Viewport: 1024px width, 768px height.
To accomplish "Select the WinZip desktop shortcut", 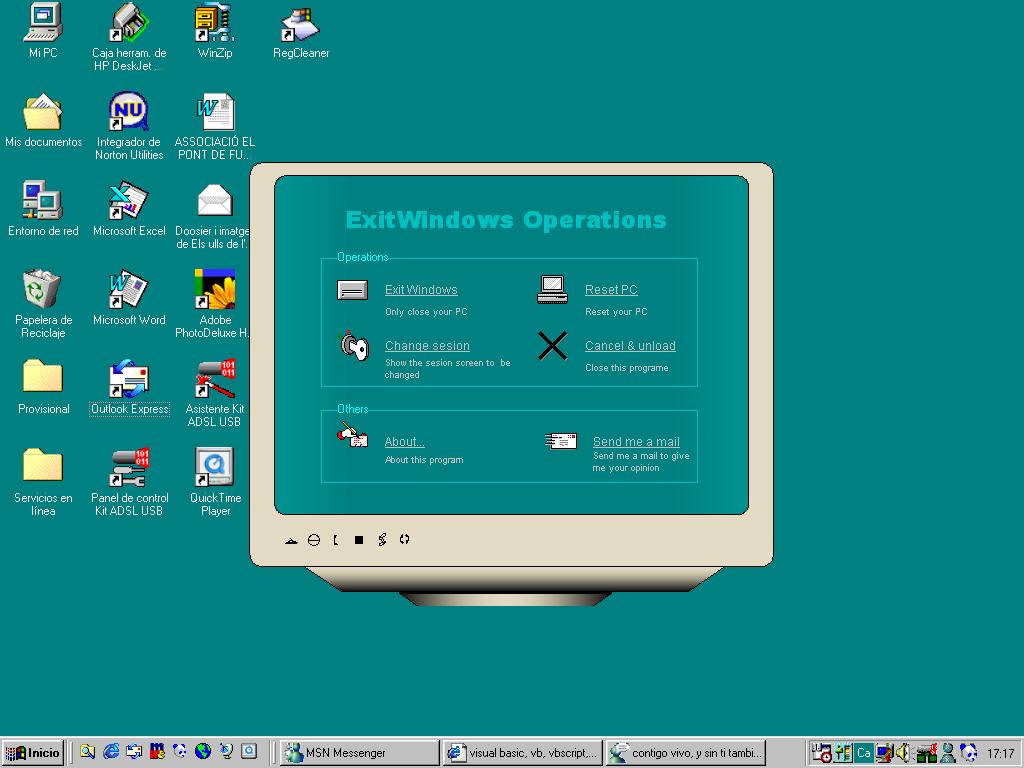I will [214, 32].
